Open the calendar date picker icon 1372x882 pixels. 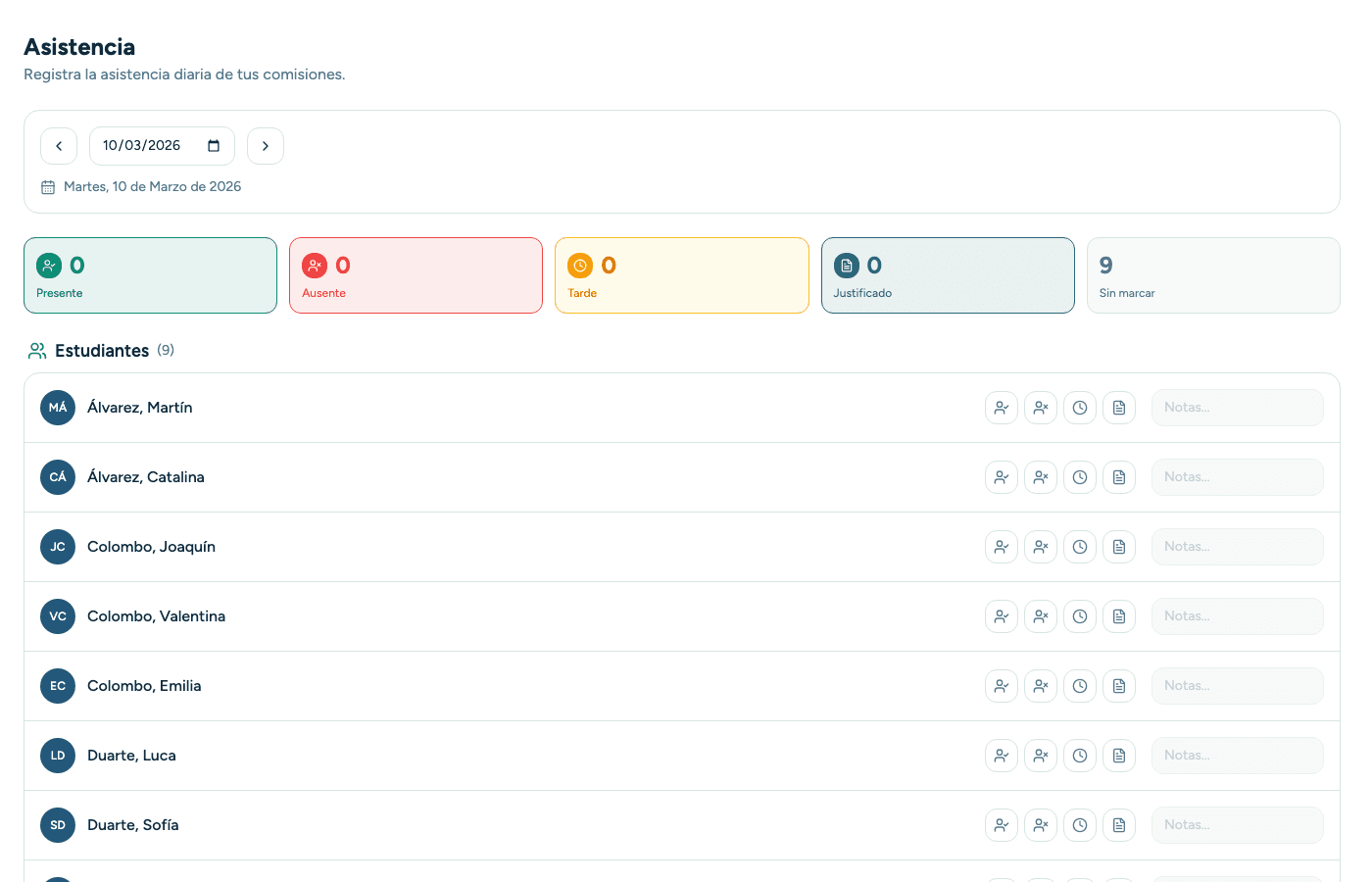pos(214,146)
